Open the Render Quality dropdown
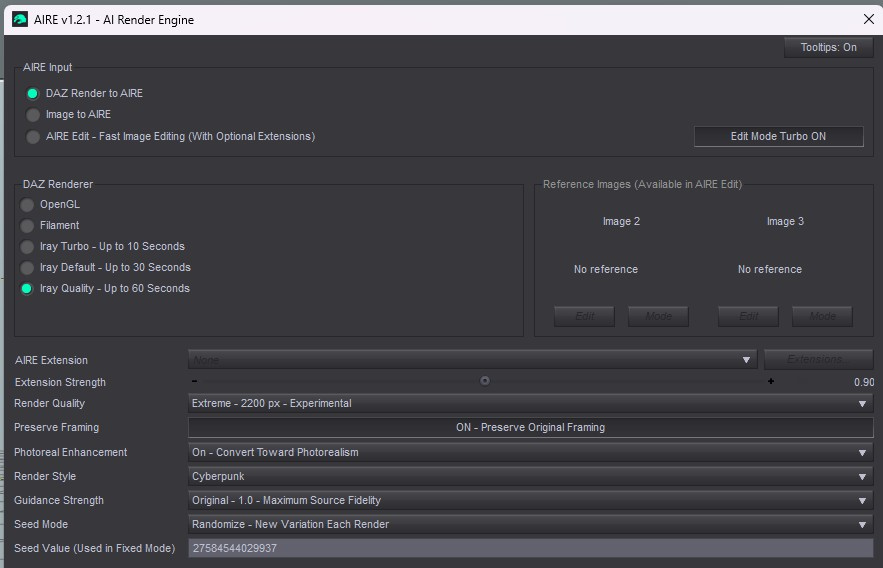883x568 pixels. (x=530, y=403)
